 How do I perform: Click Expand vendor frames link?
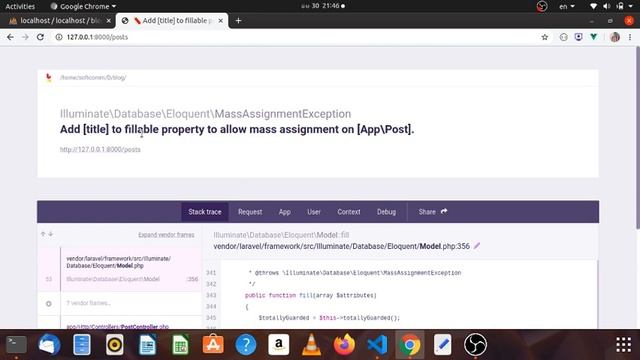click(166, 235)
